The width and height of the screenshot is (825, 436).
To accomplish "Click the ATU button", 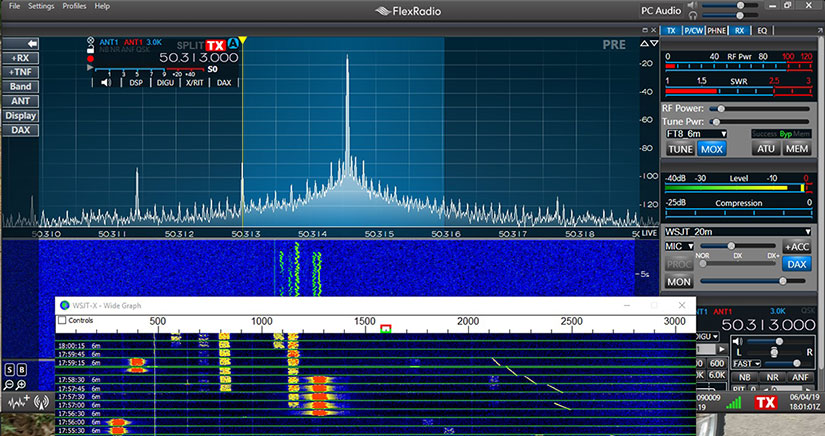I will 766,149.
